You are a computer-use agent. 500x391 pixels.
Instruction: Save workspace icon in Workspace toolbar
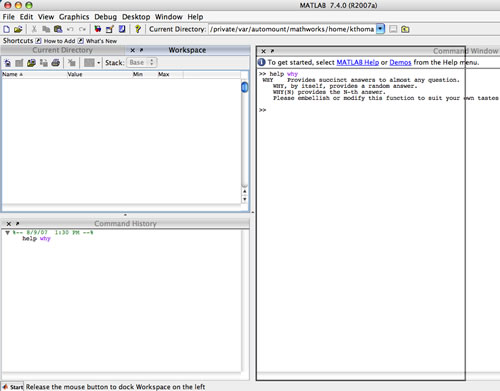tap(44, 63)
